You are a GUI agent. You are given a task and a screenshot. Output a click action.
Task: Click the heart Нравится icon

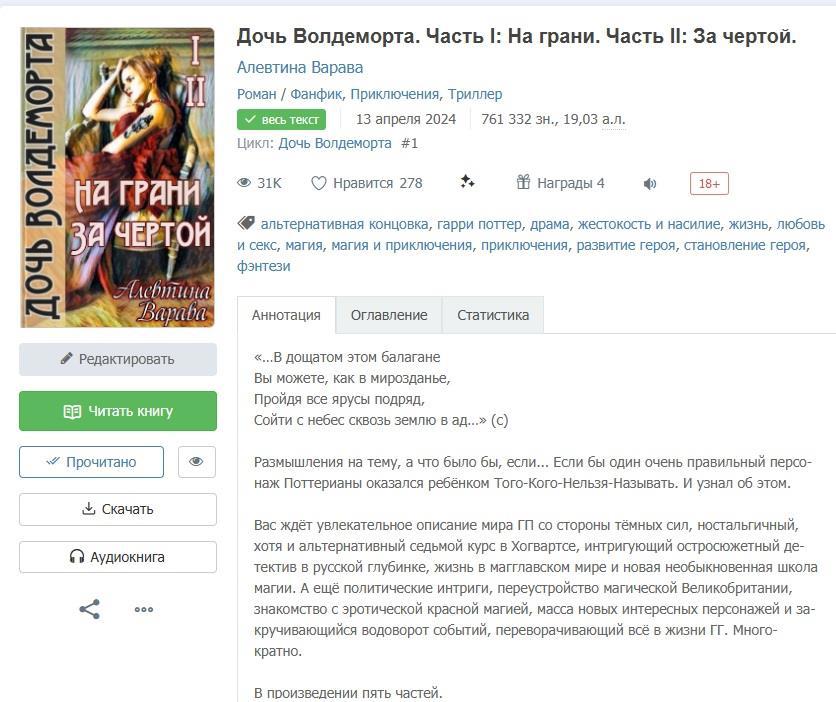point(319,183)
